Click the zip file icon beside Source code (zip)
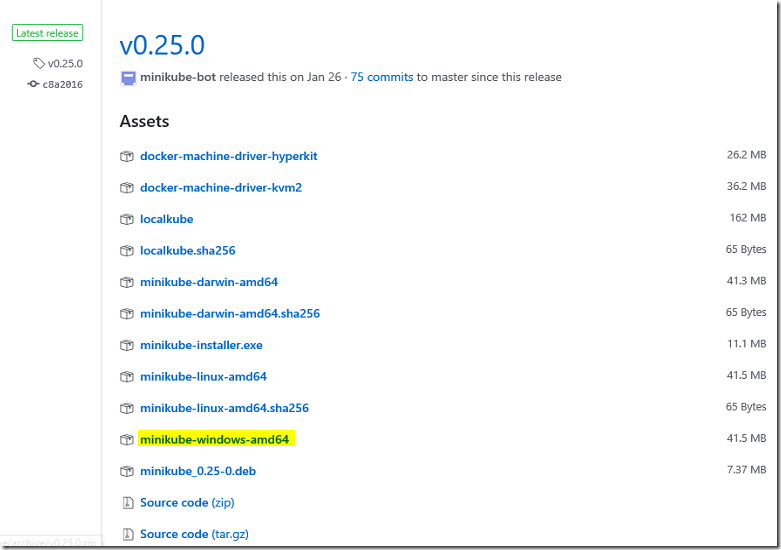The height and width of the screenshot is (550, 781). point(128,503)
